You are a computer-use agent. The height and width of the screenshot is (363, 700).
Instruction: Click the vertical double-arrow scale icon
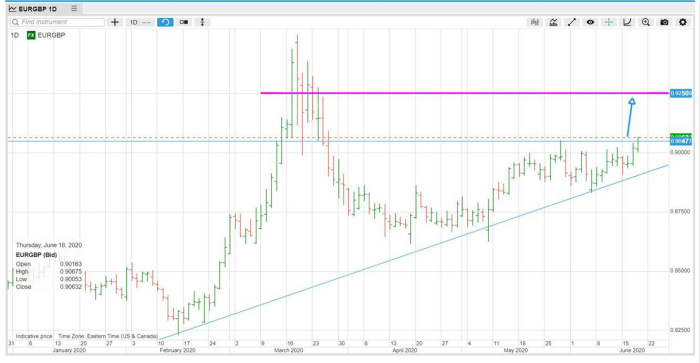pos(202,22)
